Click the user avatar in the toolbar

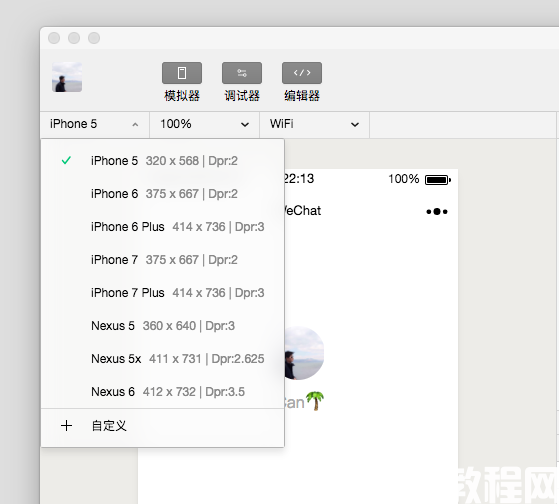click(x=67, y=77)
